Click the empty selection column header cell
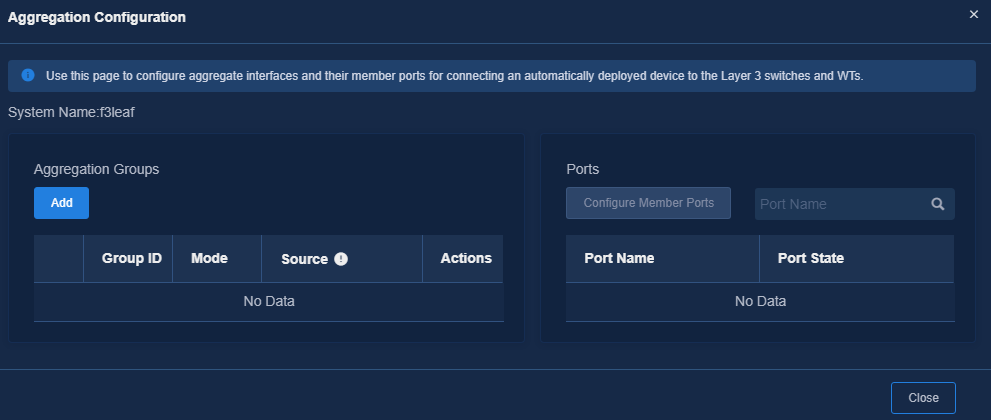 pyautogui.click(x=59, y=258)
